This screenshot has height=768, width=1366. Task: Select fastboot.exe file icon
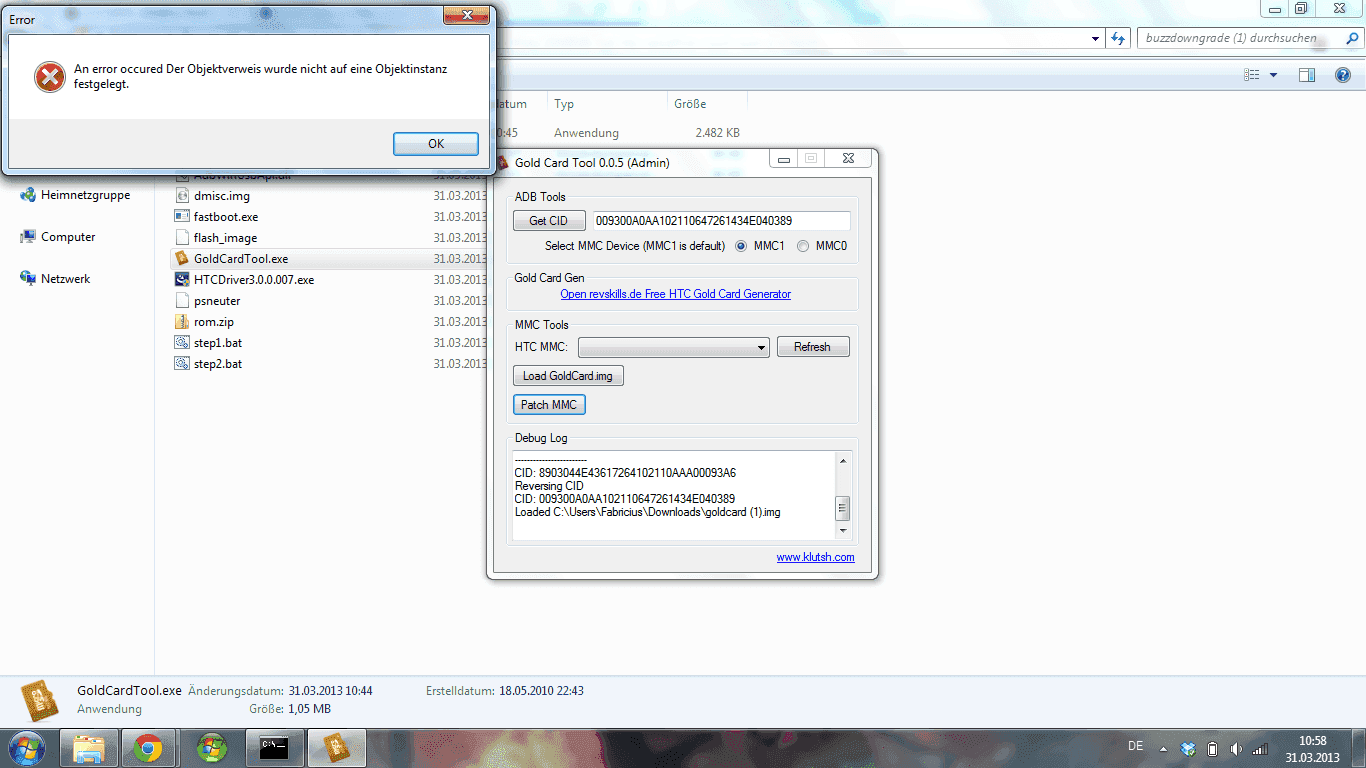point(181,217)
